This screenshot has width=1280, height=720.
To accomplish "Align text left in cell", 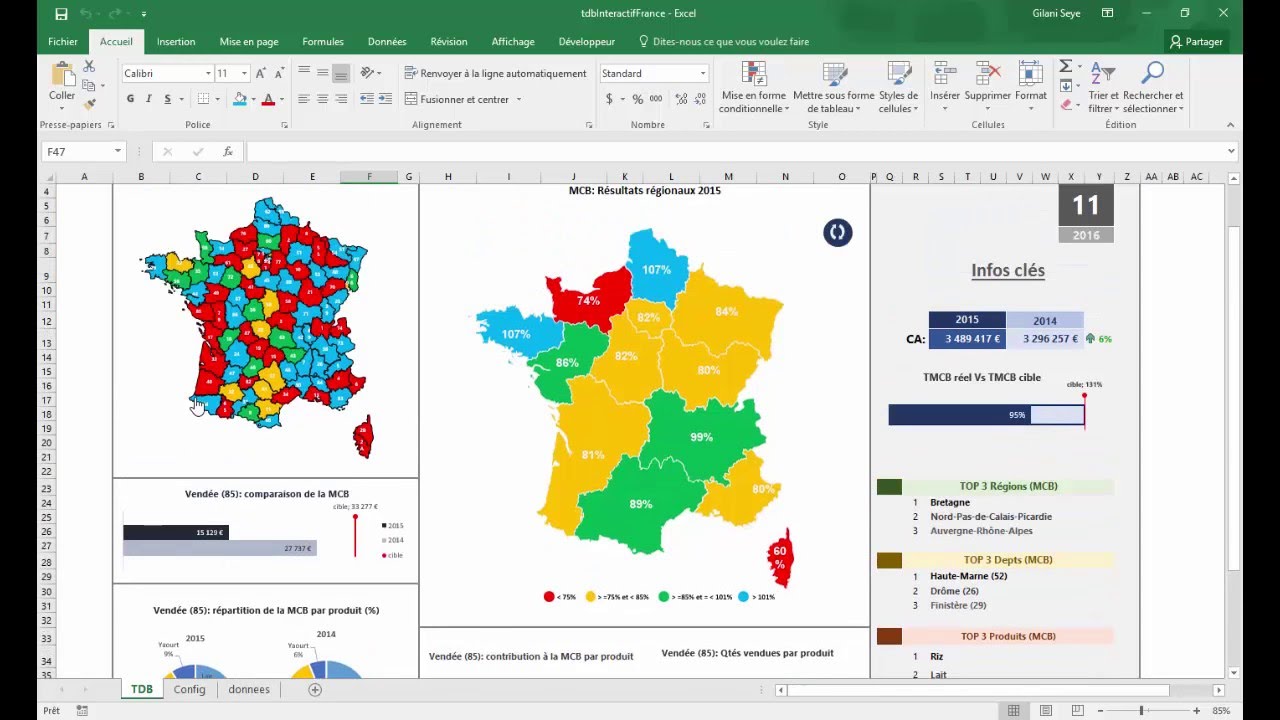I will pyautogui.click(x=304, y=99).
